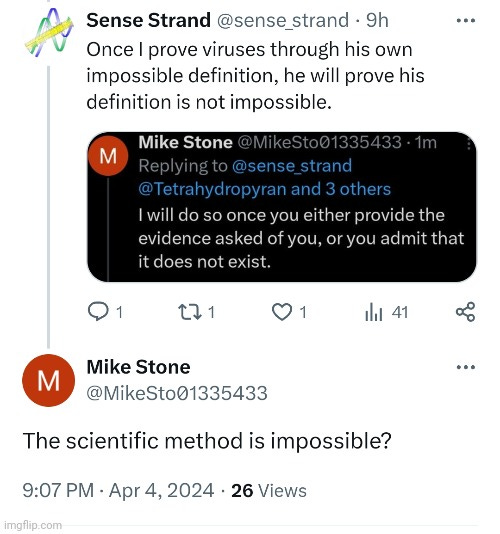Open Sense Strand's profile avatar
The height and width of the screenshot is (534, 500).
point(49,33)
